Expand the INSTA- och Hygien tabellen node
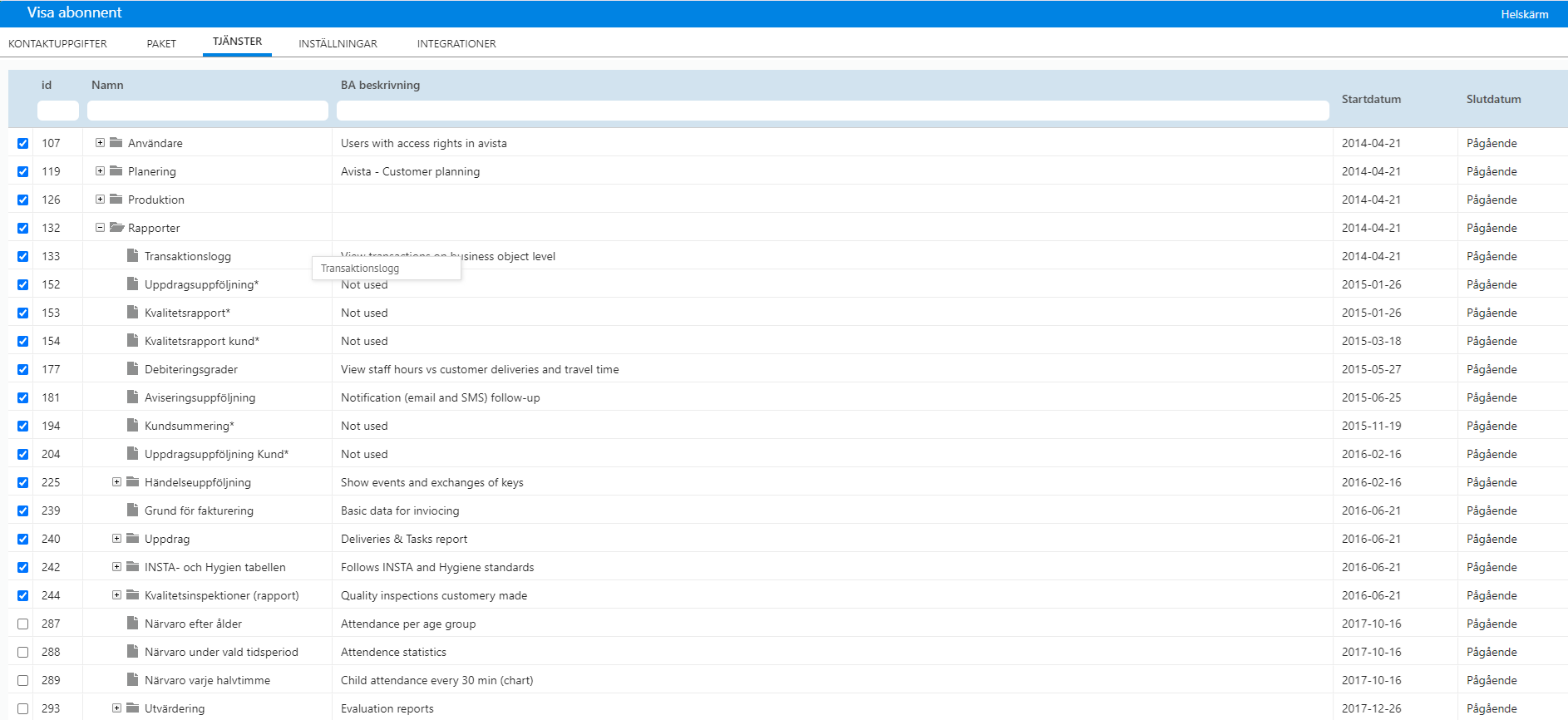 point(116,567)
